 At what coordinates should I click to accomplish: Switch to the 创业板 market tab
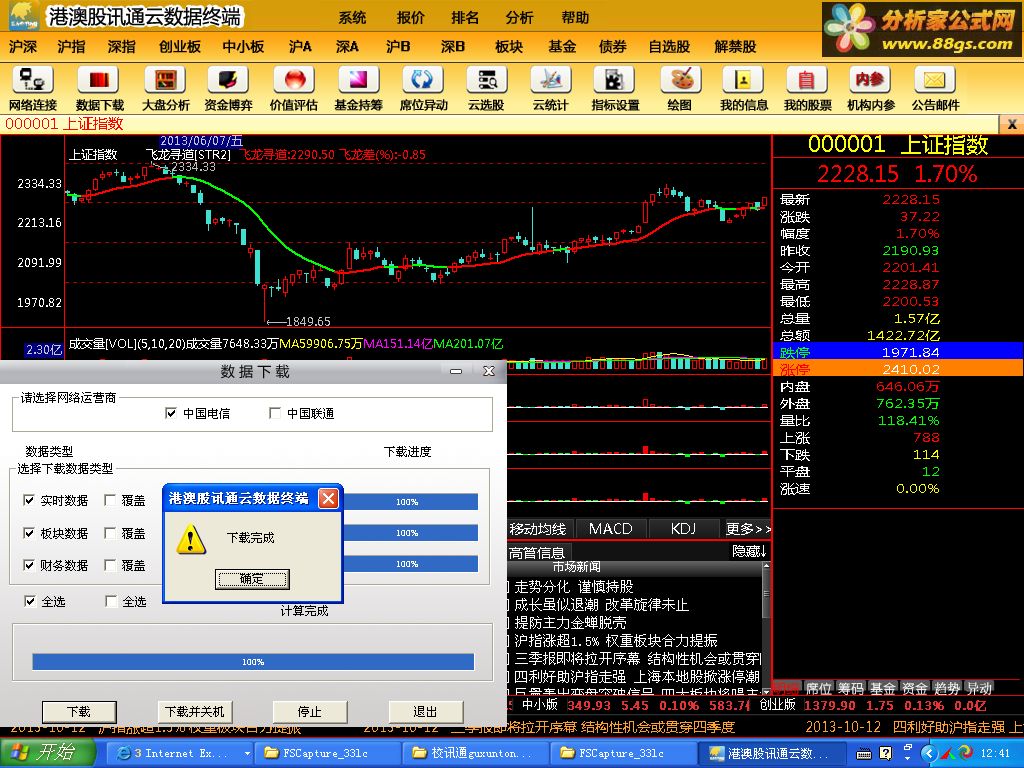tap(180, 46)
